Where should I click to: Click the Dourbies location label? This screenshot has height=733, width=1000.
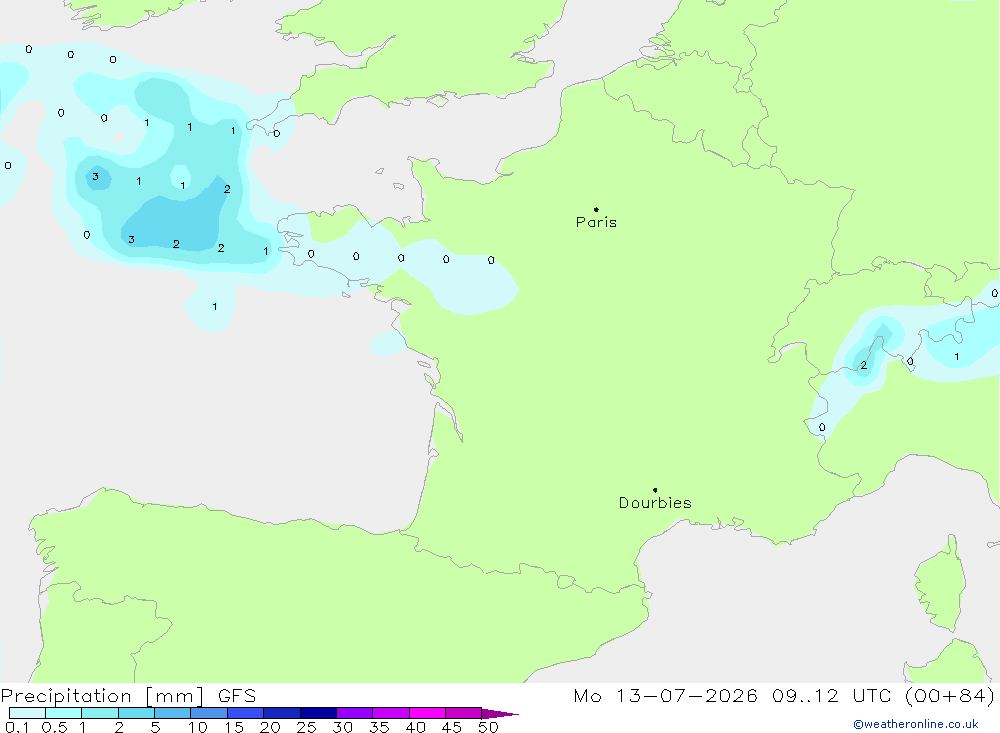655,503
